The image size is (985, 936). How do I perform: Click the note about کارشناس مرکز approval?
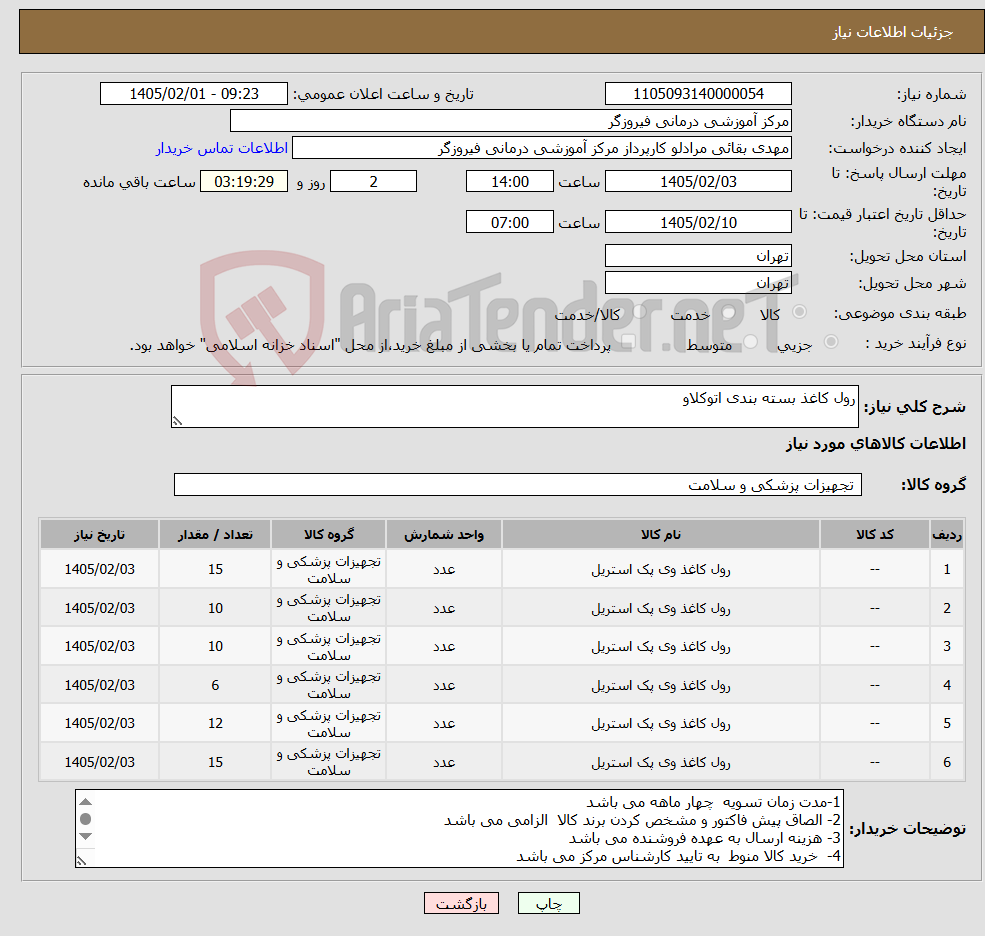coord(678,856)
